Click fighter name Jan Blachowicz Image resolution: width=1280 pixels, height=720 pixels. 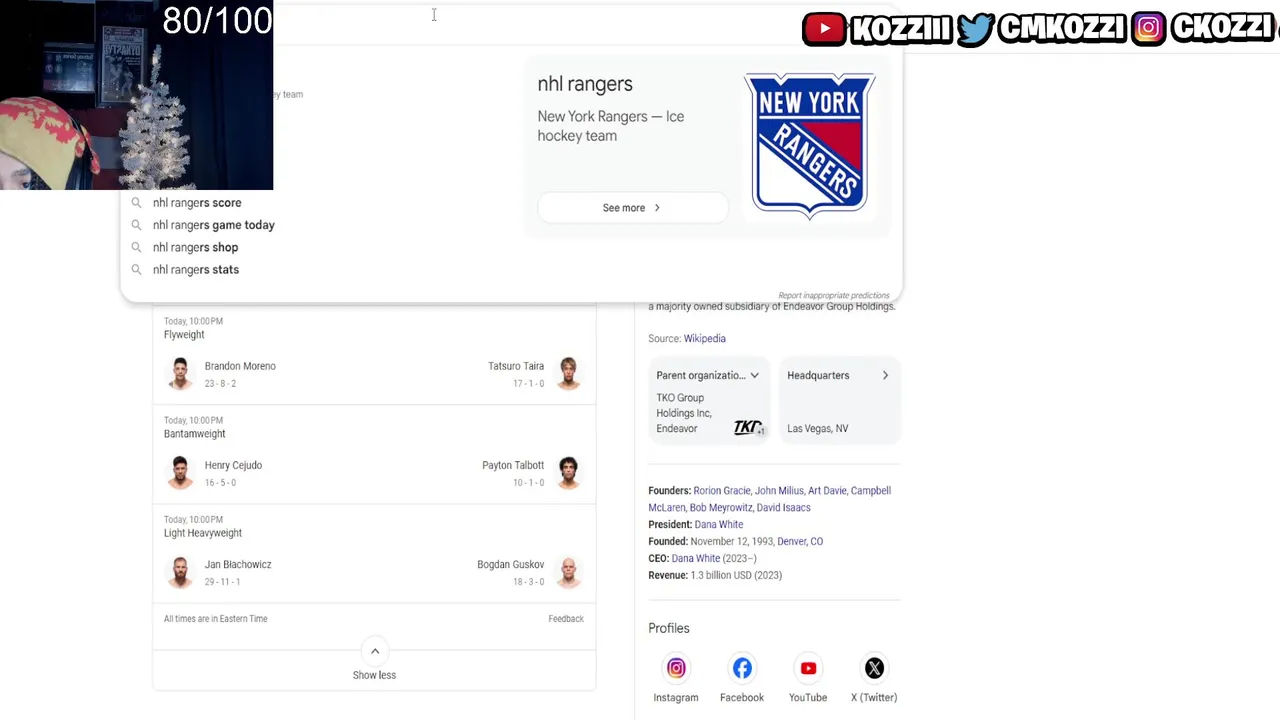click(x=238, y=564)
